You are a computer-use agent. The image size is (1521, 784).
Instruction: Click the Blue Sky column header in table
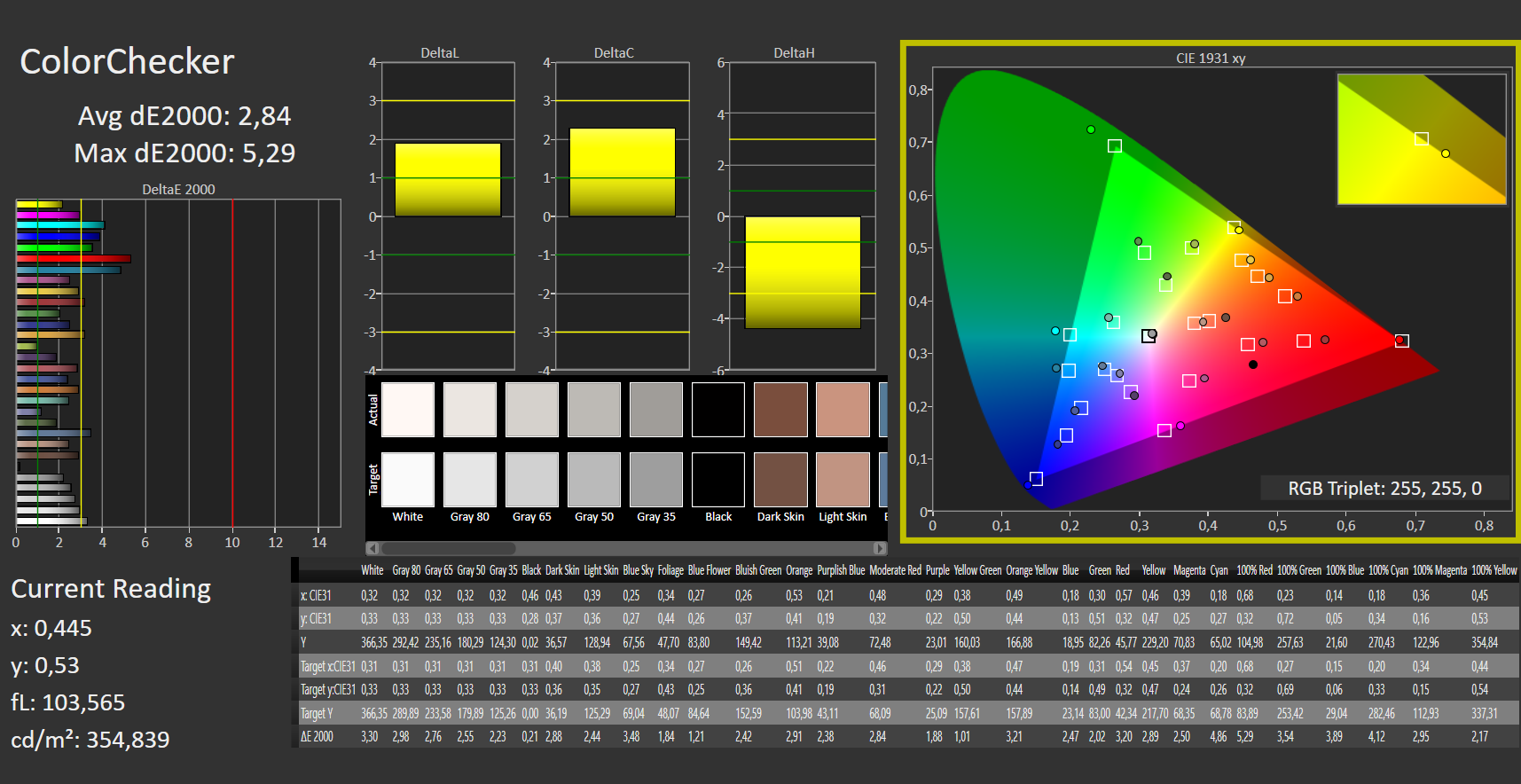tap(638, 570)
